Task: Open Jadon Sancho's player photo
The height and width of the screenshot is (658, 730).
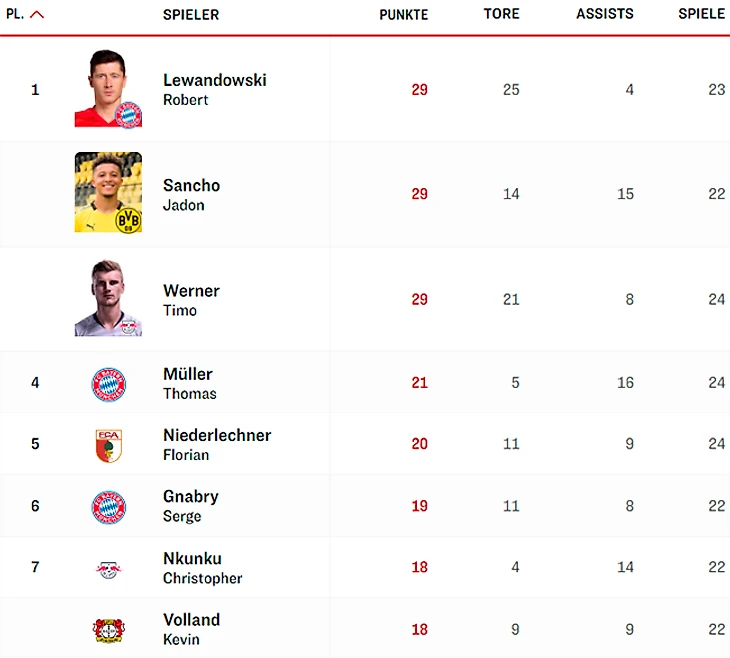Action: coord(108,193)
